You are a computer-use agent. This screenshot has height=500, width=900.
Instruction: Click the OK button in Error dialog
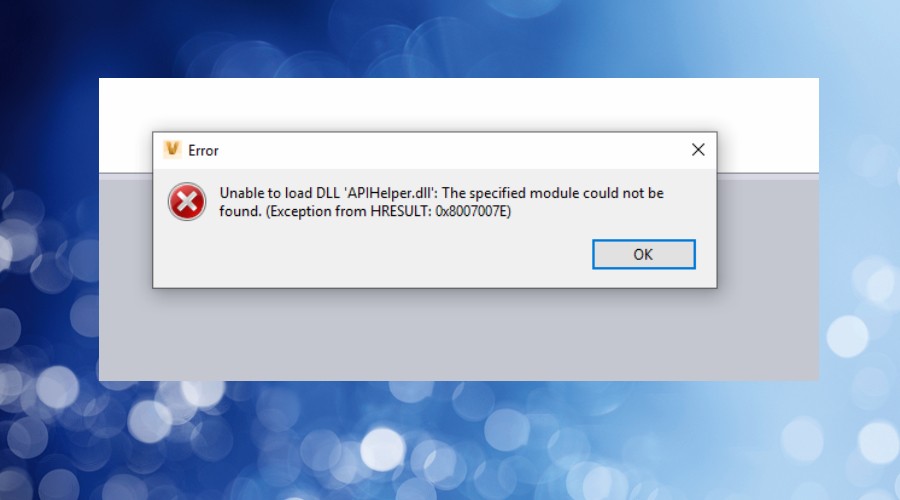643,254
